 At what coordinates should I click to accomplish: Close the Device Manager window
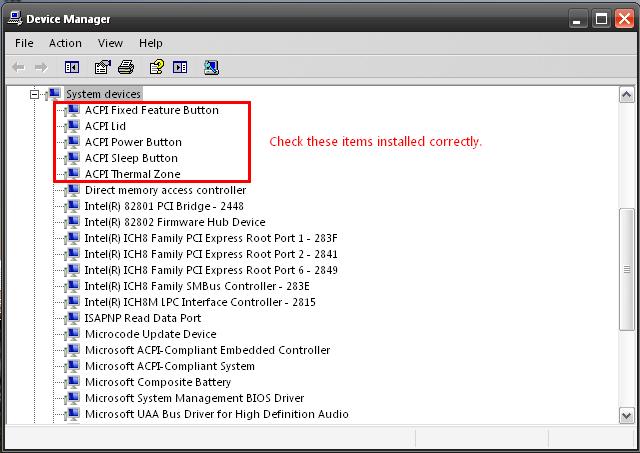[x=624, y=19]
